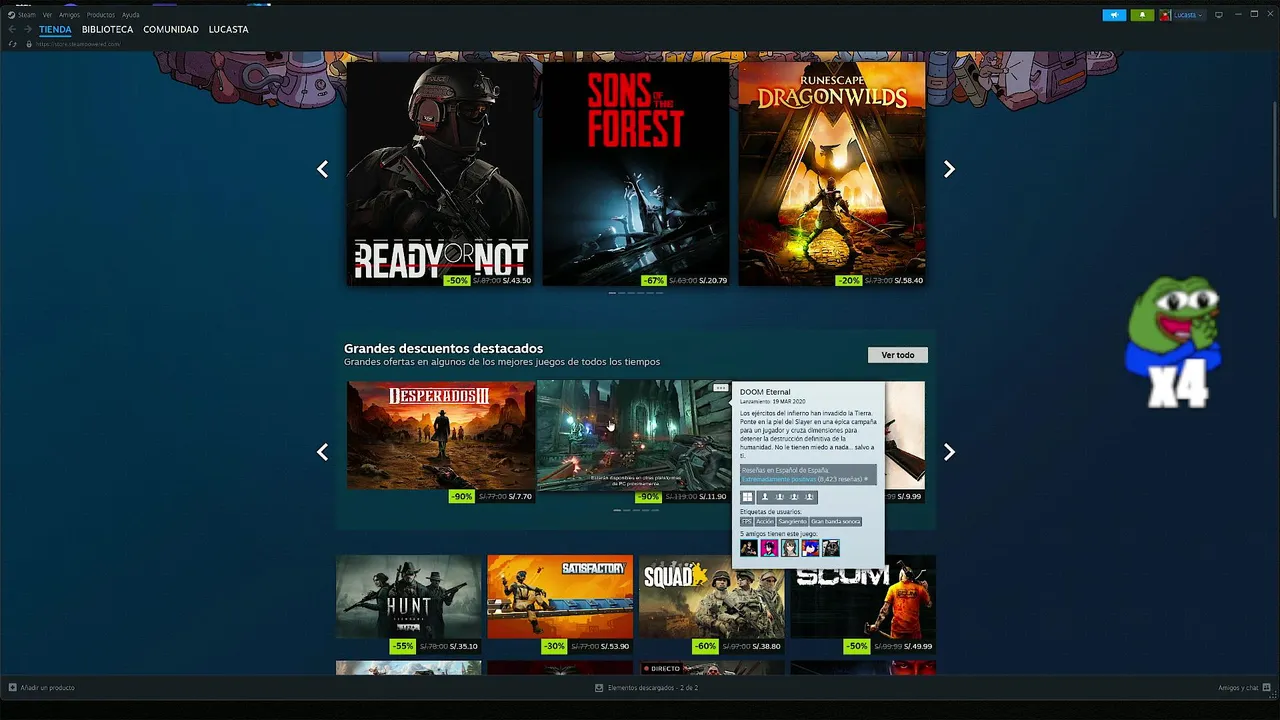Expand the Lucasta account dropdown
Screen dimensions: 1280x720
click(1188, 15)
